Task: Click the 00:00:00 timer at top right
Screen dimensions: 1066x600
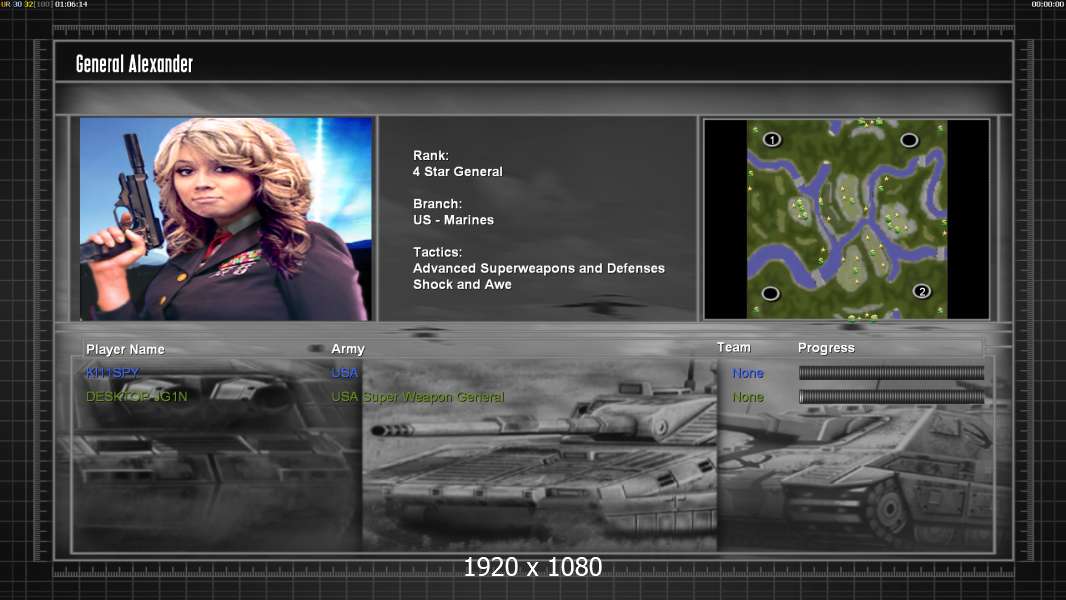Action: [x=1048, y=4]
